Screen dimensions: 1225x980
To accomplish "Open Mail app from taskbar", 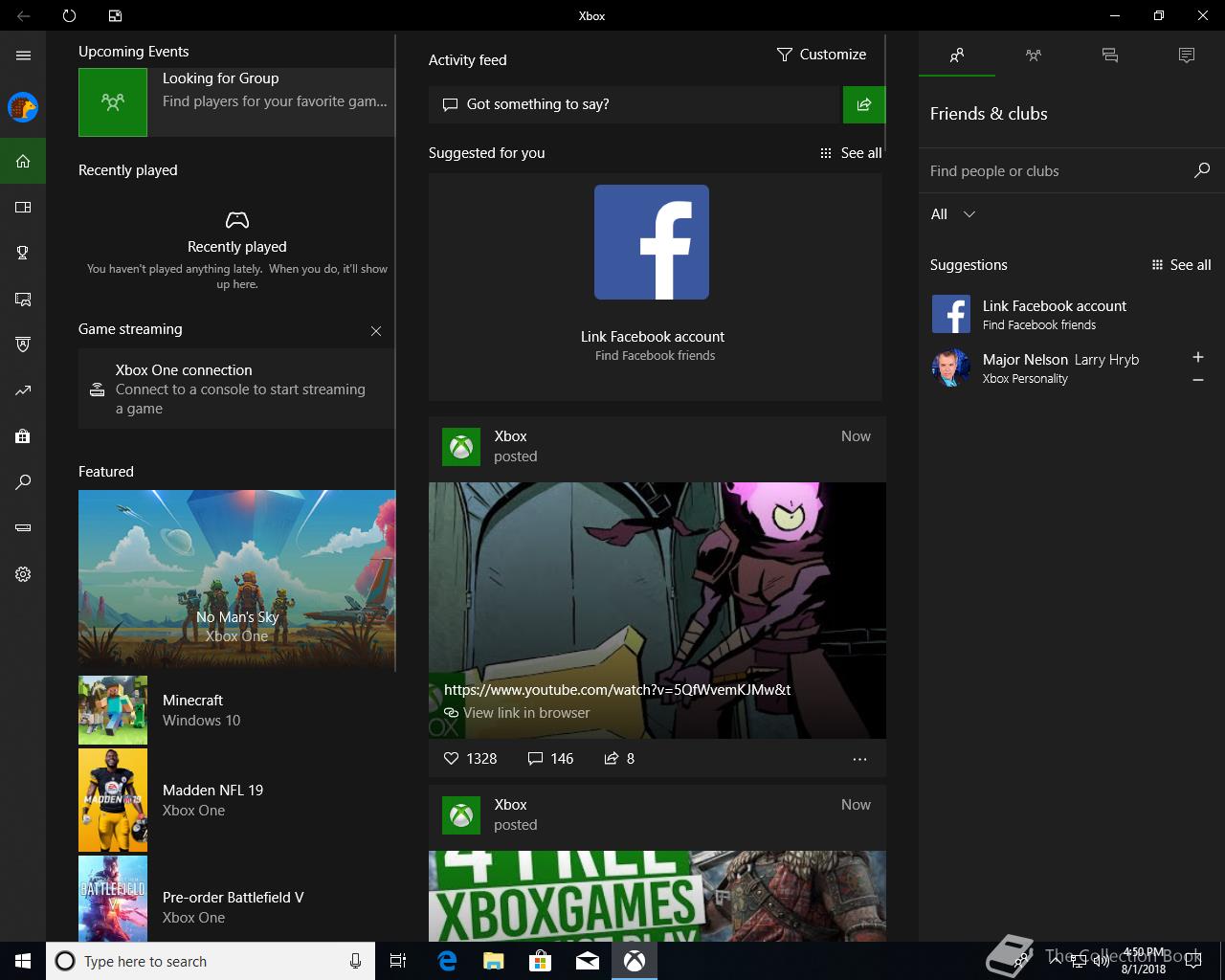I will pos(588,961).
